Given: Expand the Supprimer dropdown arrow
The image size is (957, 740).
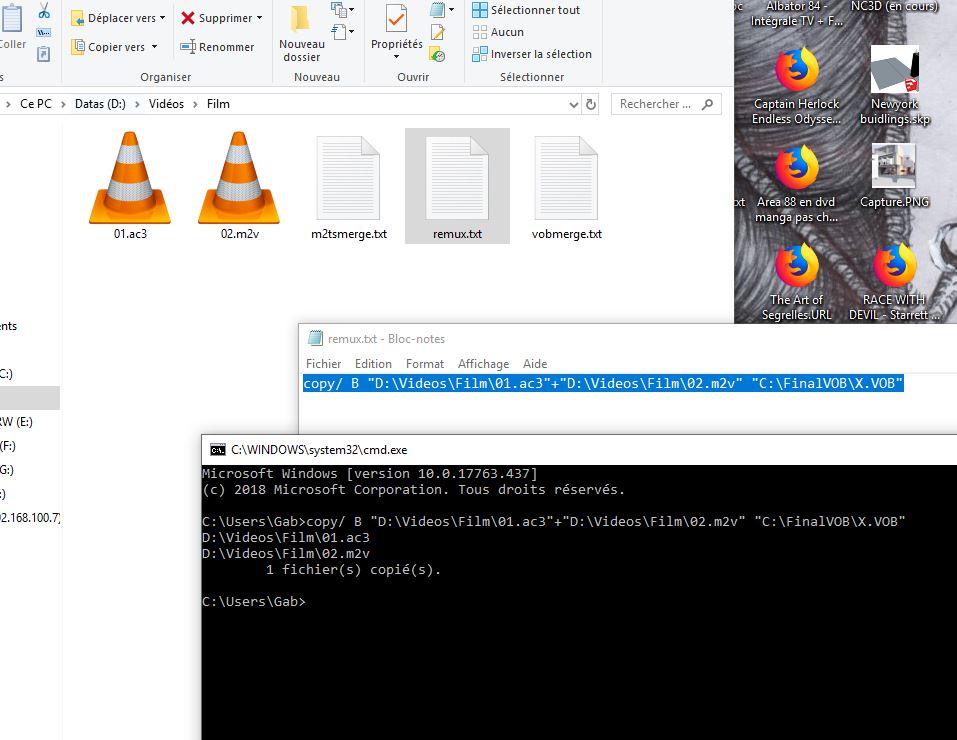Looking at the screenshot, I should pos(259,18).
